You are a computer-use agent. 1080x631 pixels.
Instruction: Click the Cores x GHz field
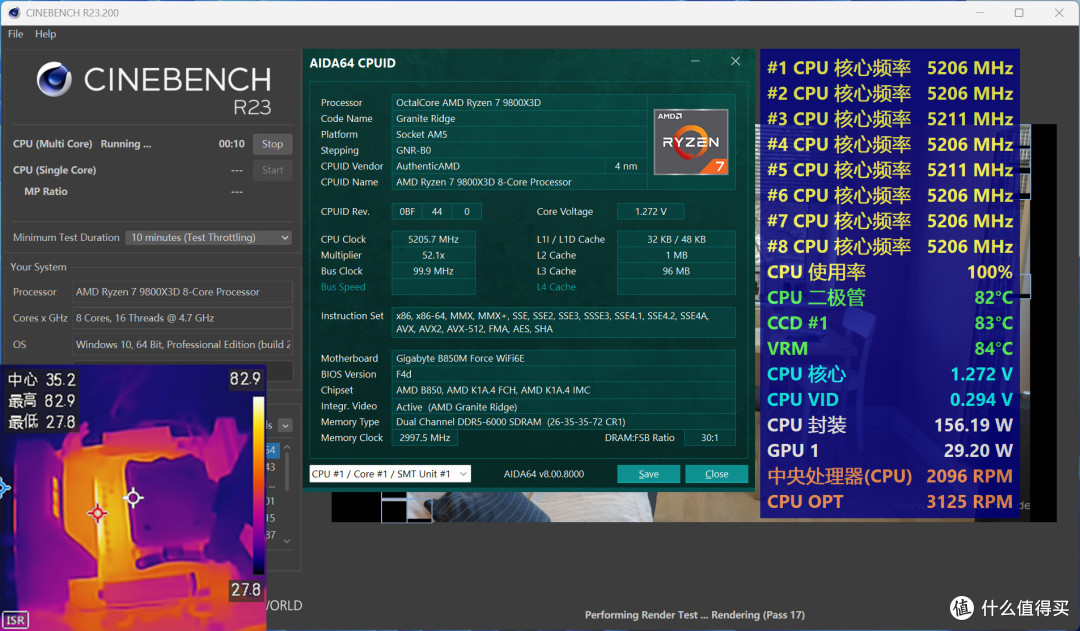coord(183,318)
